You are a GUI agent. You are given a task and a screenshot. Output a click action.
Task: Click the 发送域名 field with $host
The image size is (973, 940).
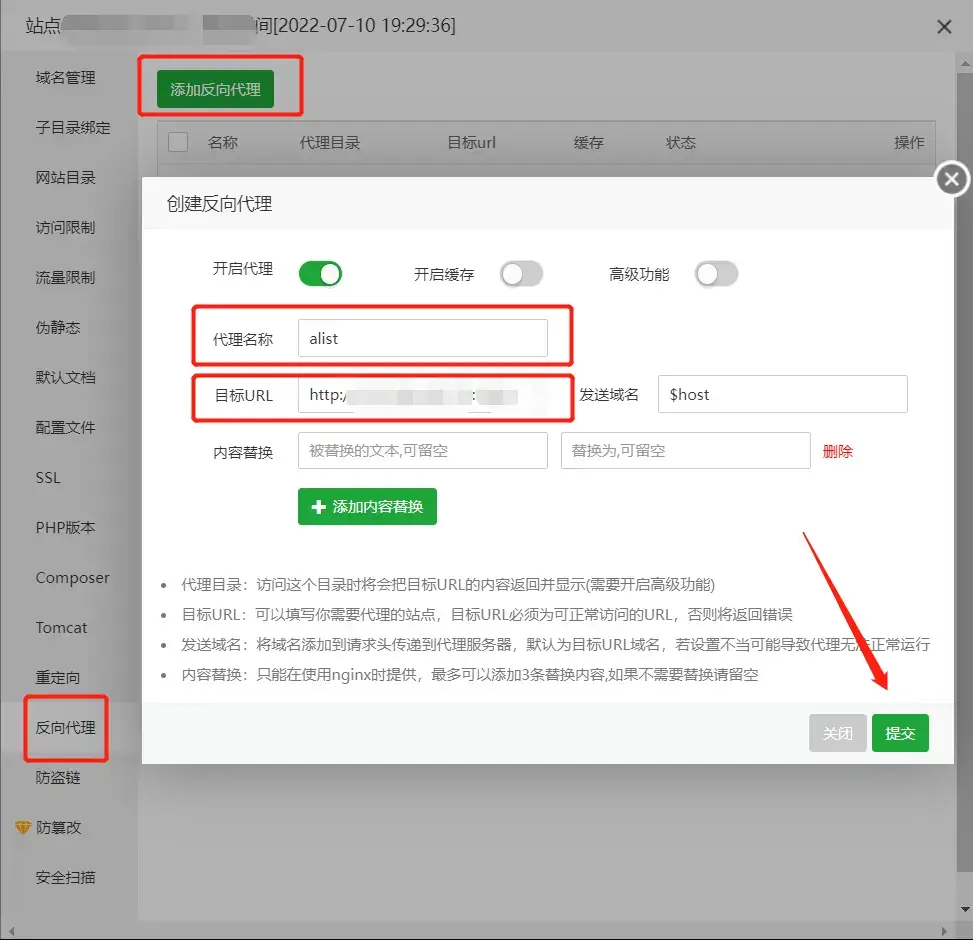pos(782,394)
